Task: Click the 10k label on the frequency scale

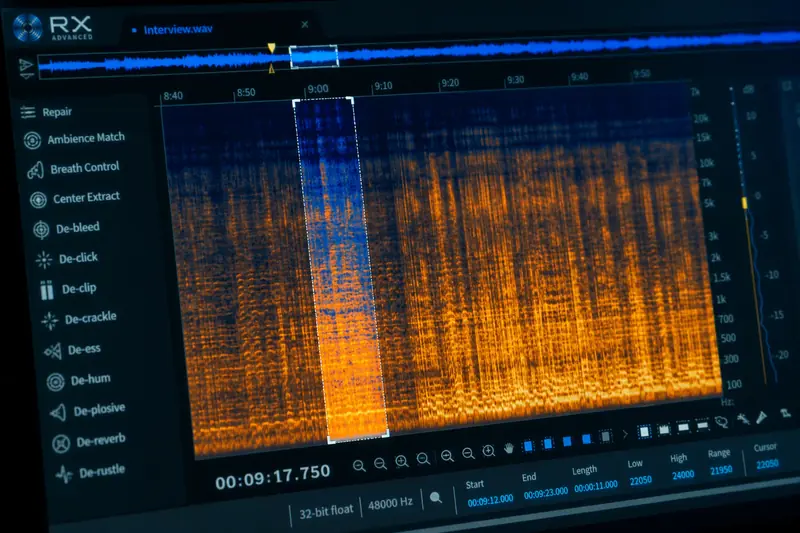Action: click(707, 163)
